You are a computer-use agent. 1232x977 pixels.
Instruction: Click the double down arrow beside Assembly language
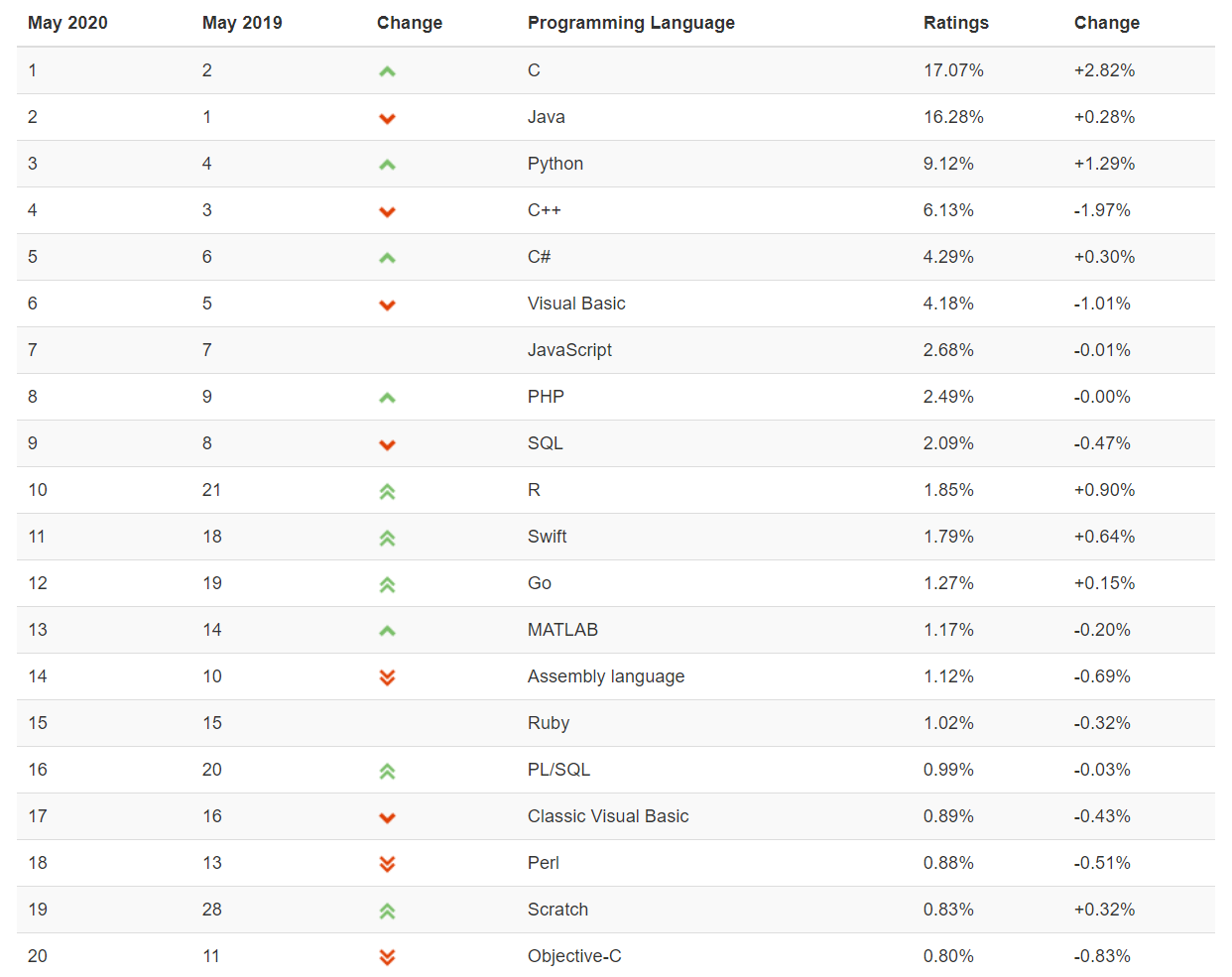point(387,677)
